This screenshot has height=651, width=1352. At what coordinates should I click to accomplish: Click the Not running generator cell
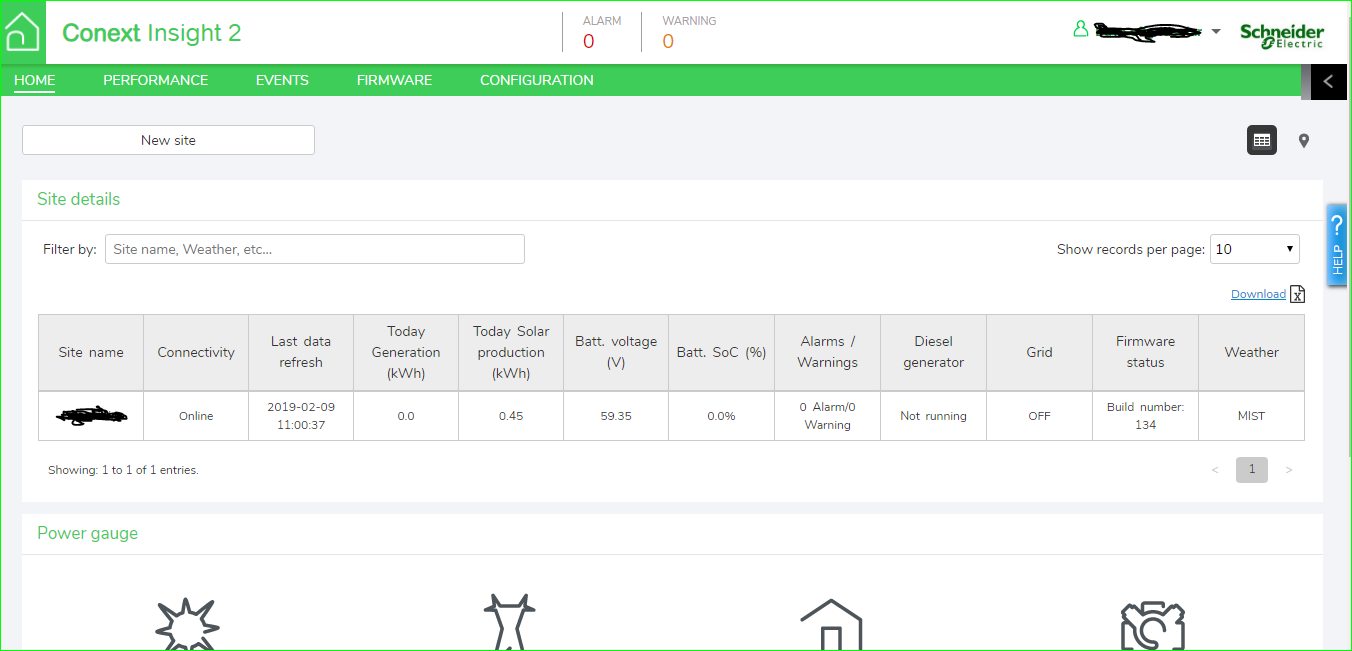tap(934, 416)
